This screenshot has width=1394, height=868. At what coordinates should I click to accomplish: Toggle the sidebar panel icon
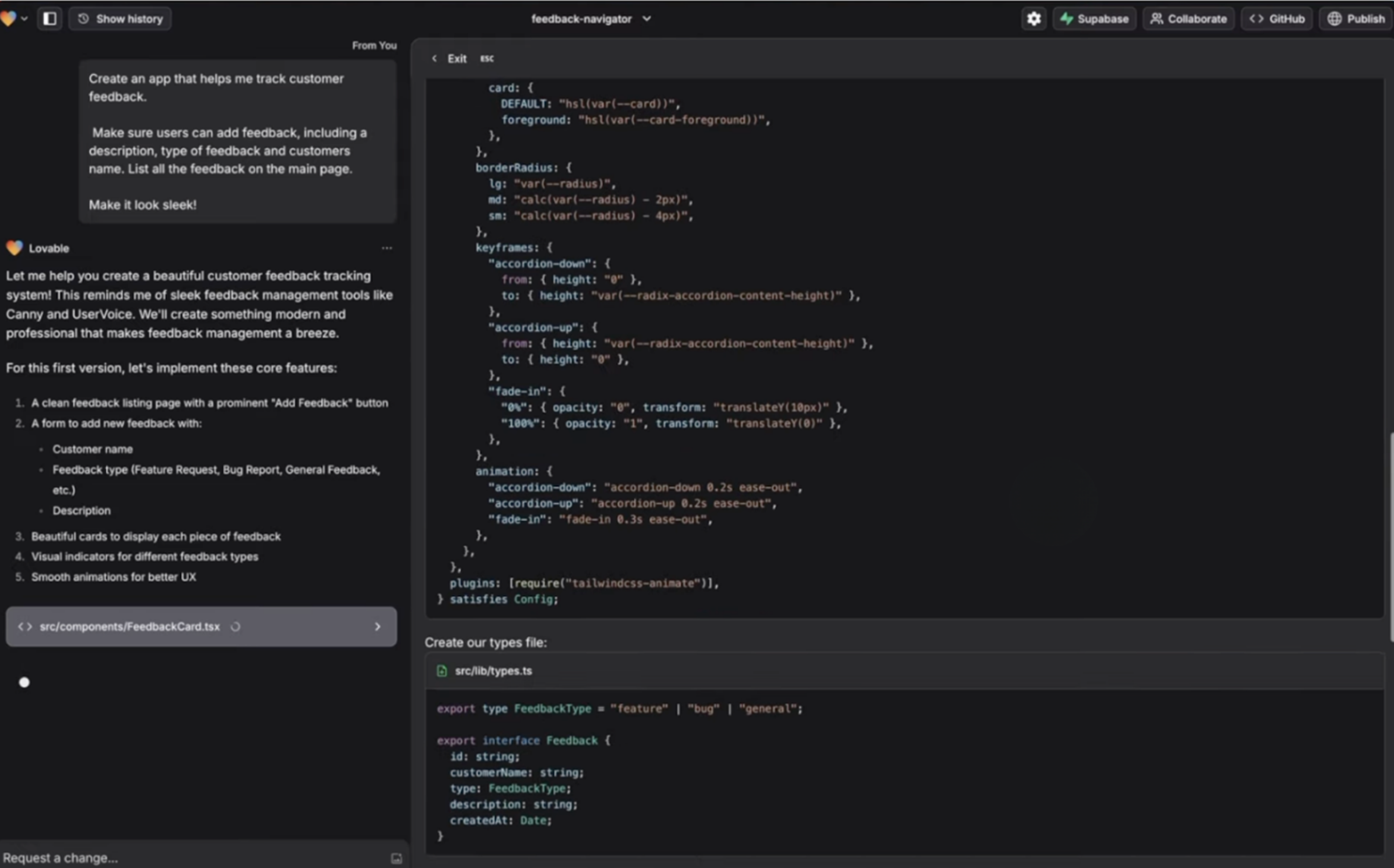point(50,18)
